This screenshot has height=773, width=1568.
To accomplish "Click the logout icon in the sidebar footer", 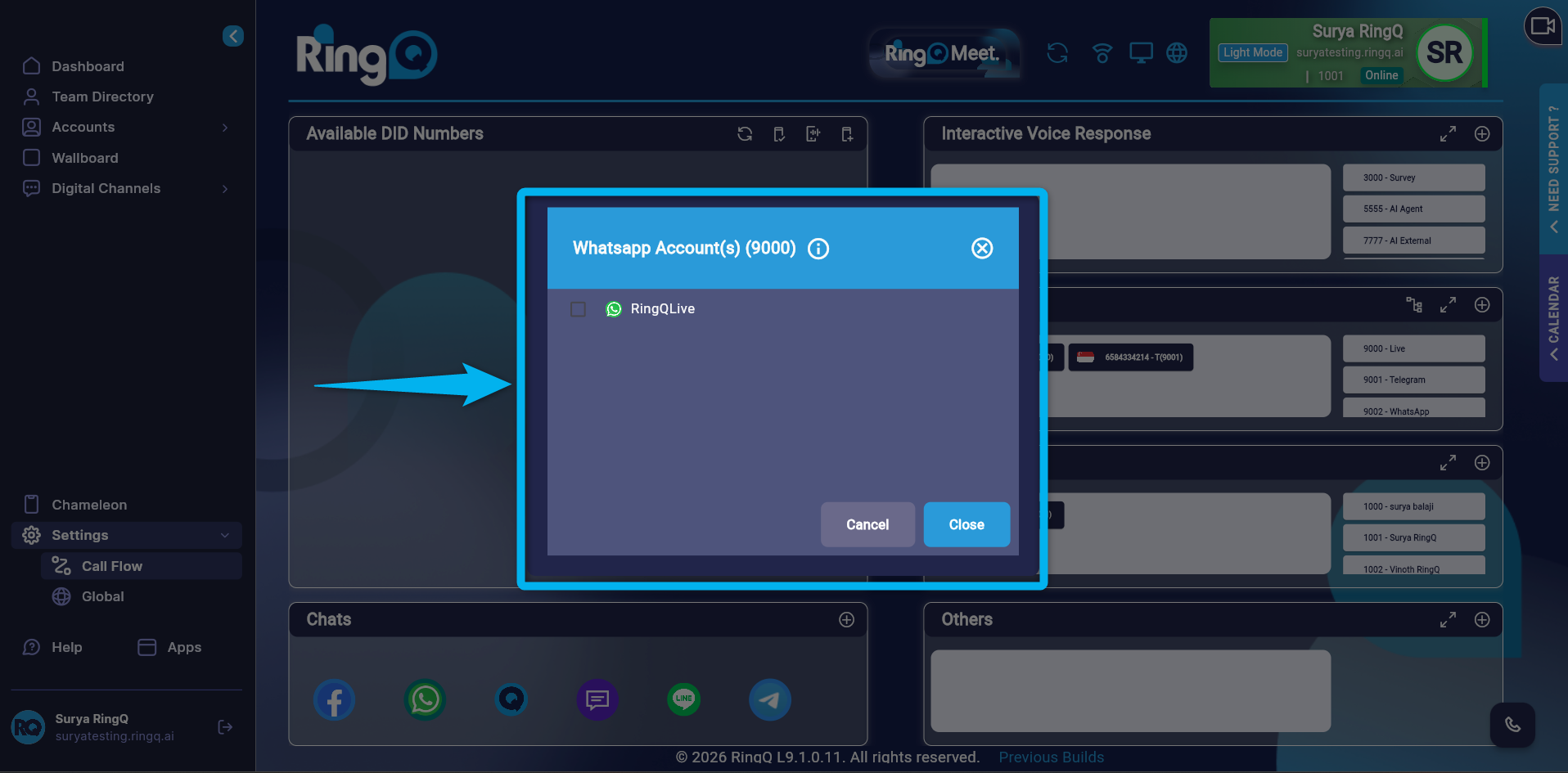I will coord(225,727).
